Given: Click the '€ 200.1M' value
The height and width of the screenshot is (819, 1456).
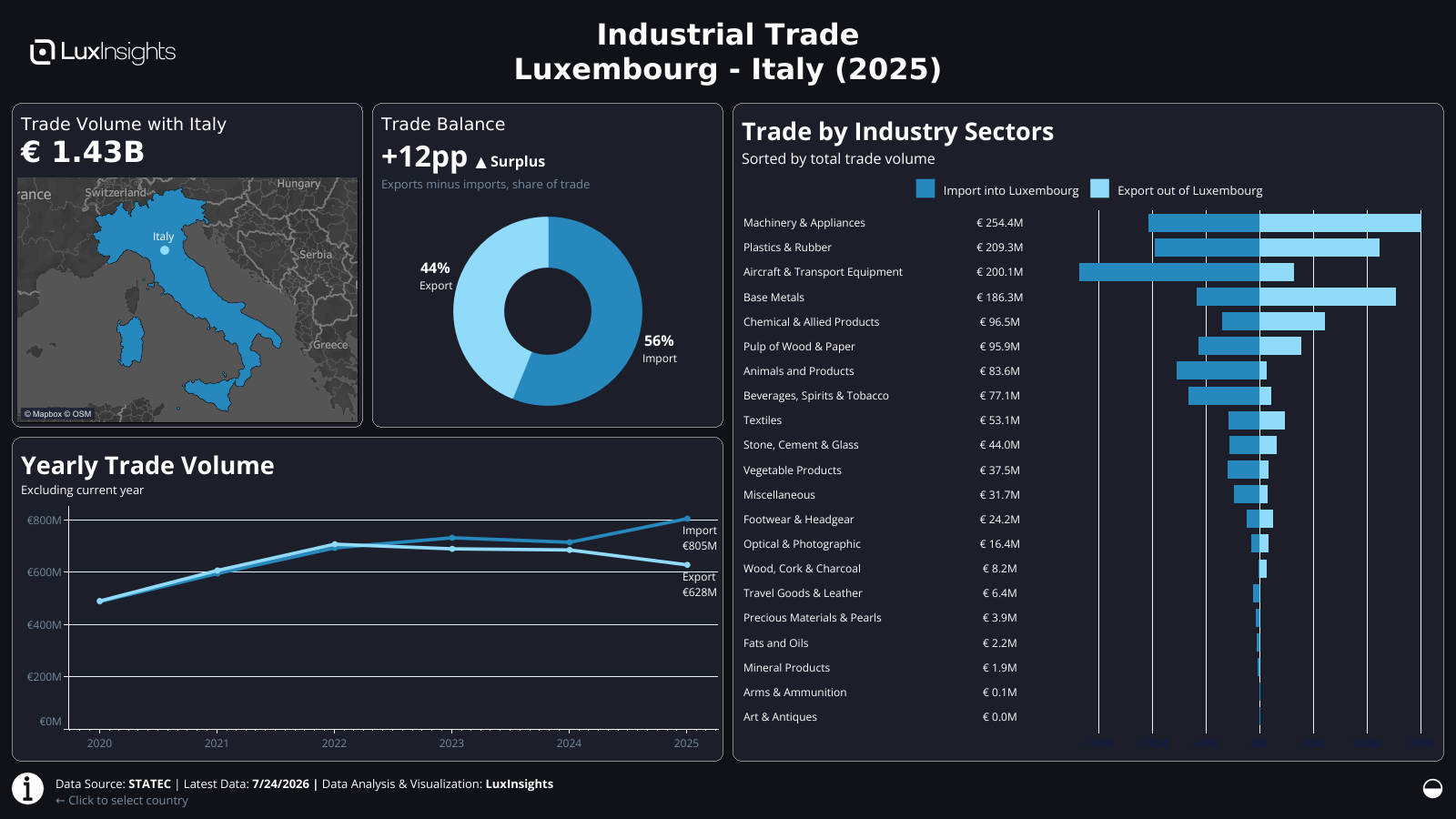Looking at the screenshot, I should pyautogui.click(x=999, y=272).
